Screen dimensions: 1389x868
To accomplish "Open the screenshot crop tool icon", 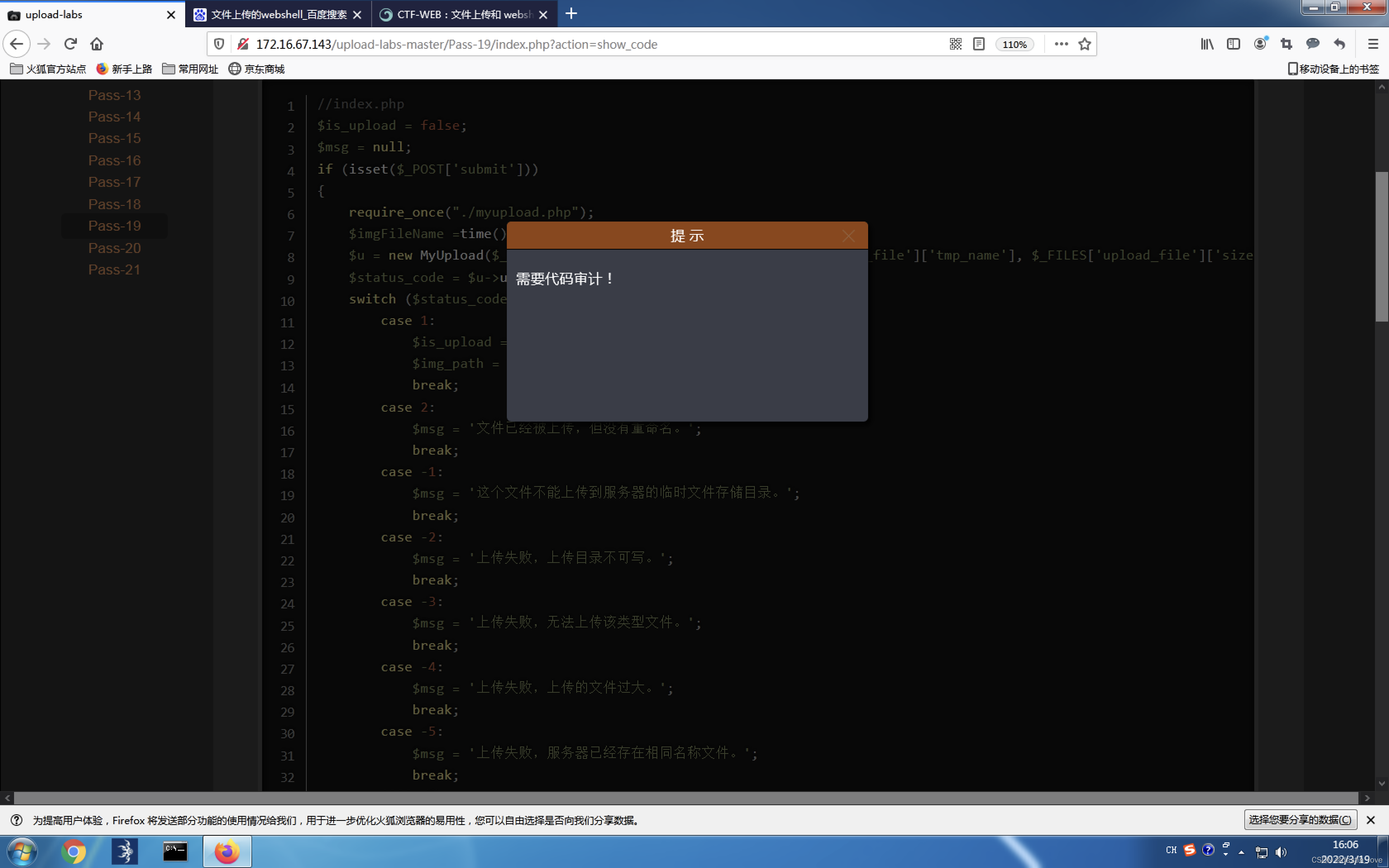I will coord(1286,44).
